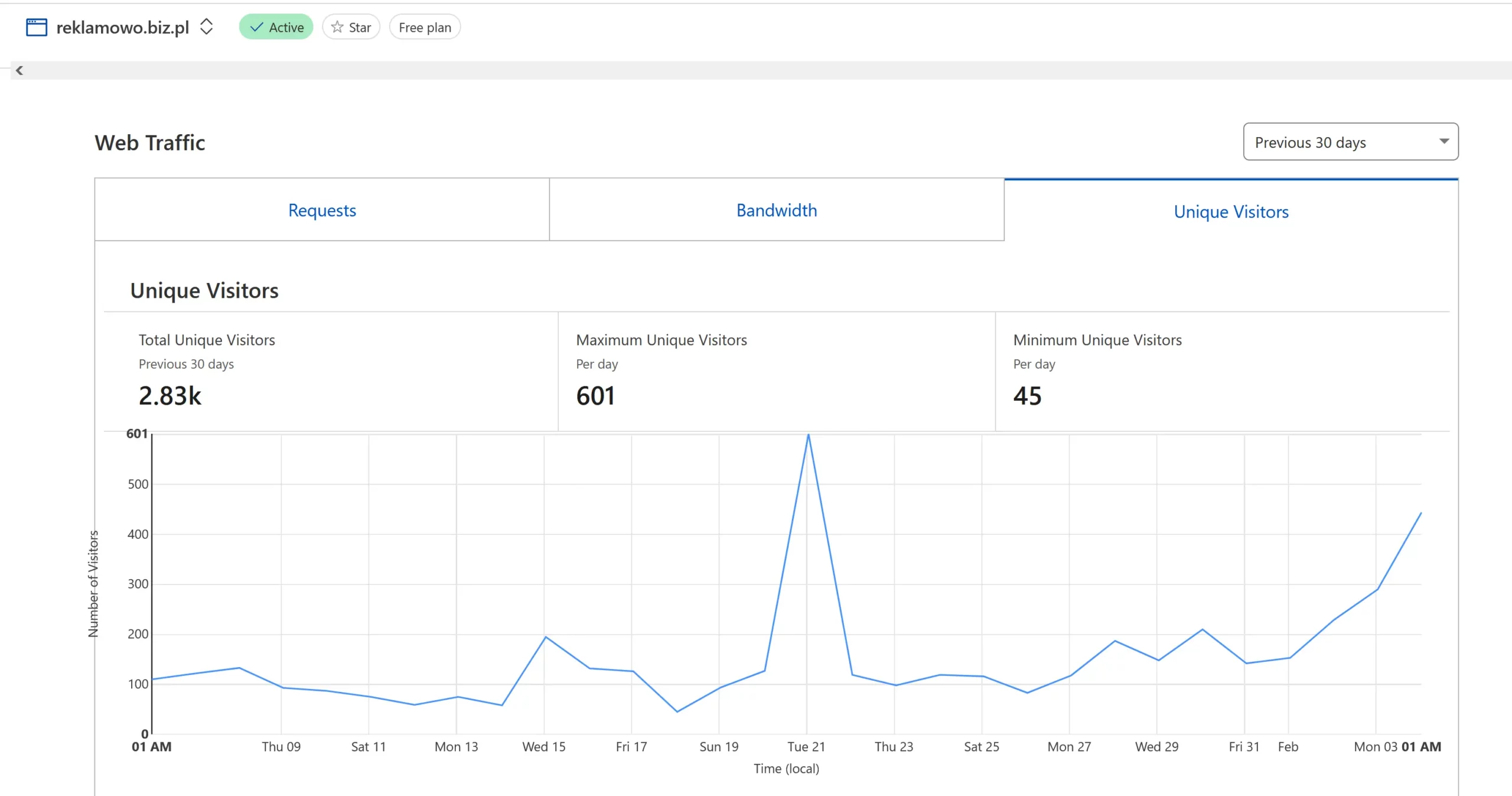This screenshot has height=796, width=1512.
Task: Click the star icon to favorite site
Action: pos(337,27)
